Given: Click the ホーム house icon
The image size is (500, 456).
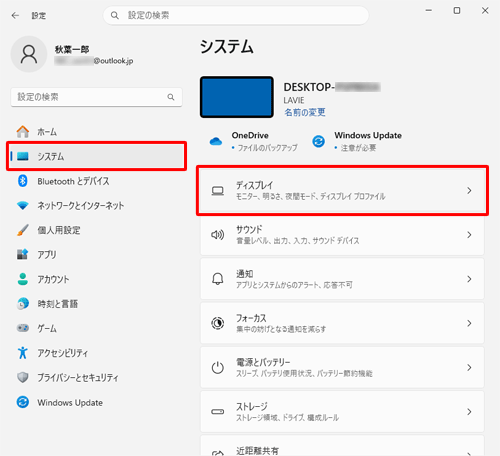Looking at the screenshot, I should pyautogui.click(x=23, y=132).
